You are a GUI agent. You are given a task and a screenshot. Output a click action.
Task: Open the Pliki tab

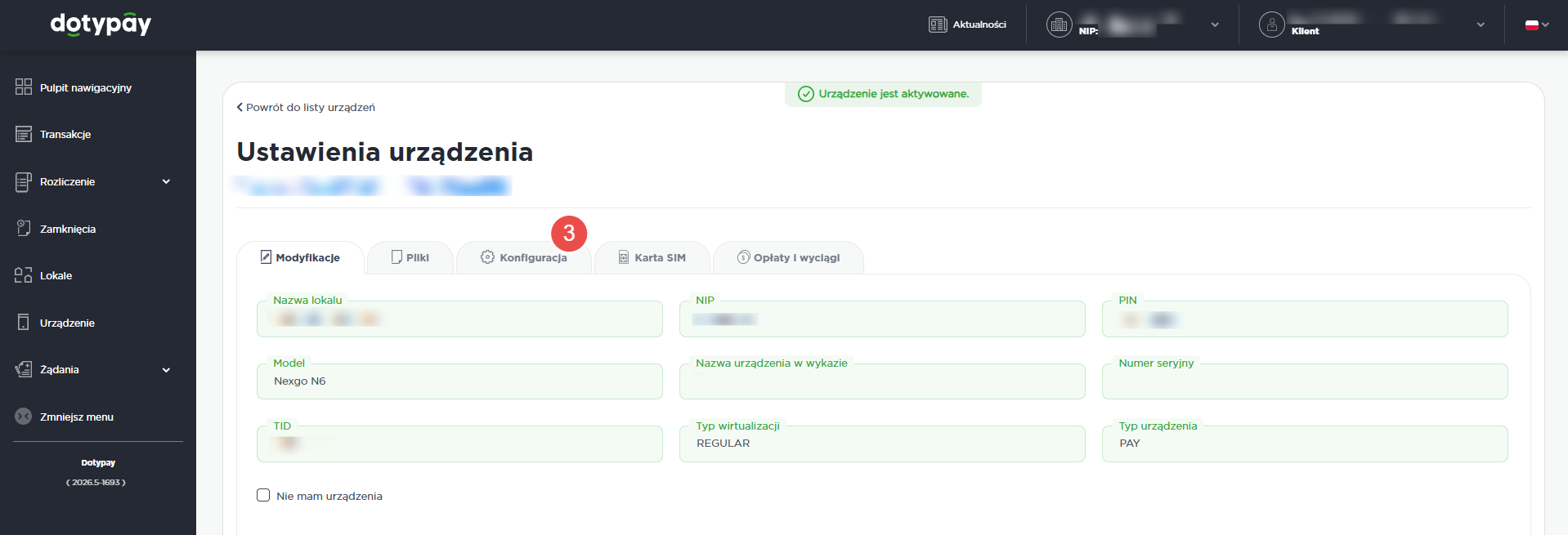pyautogui.click(x=410, y=257)
